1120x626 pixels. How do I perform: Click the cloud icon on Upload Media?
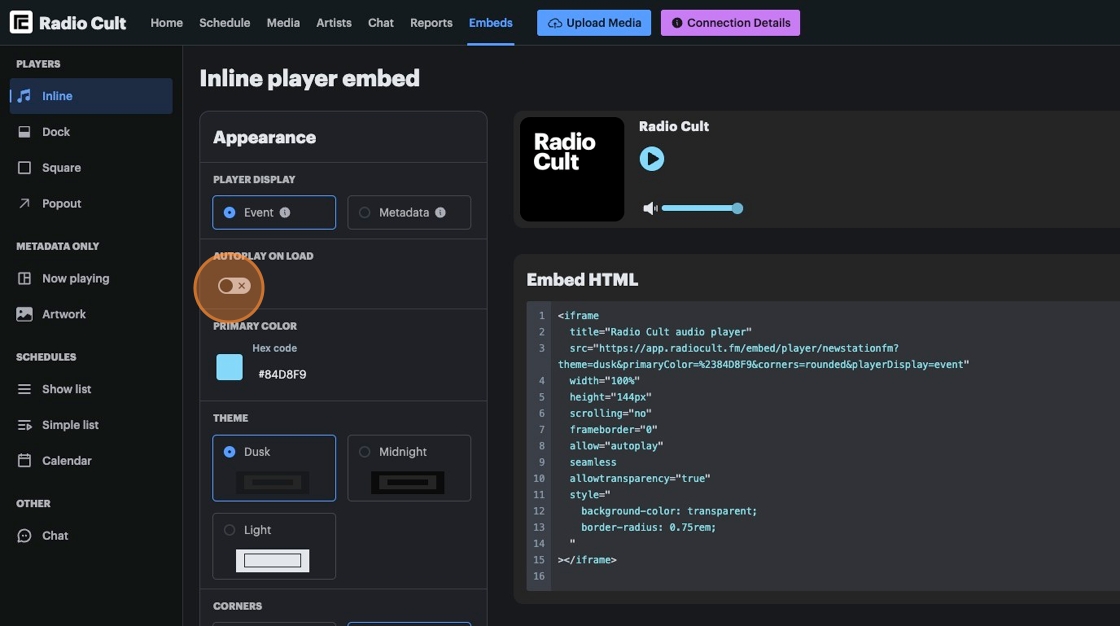pyautogui.click(x=554, y=23)
